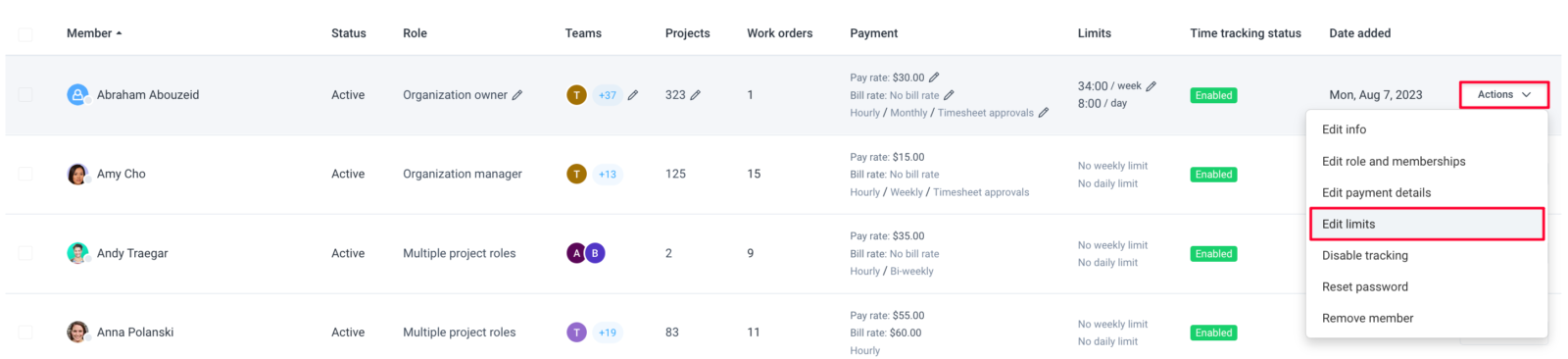Click the Teams column header
1568x359 pixels.
coord(583,33)
